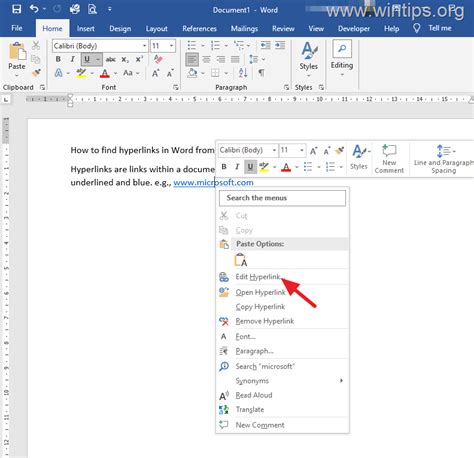This screenshot has height=458, width=474.
Task: Choose New Comment at the context menu bottom
Action: click(282, 425)
